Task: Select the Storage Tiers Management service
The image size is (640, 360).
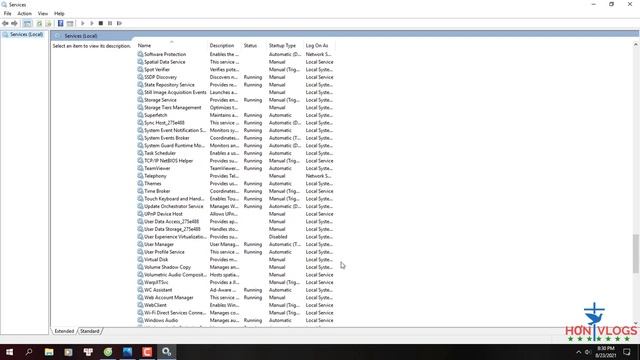Action: (172, 108)
